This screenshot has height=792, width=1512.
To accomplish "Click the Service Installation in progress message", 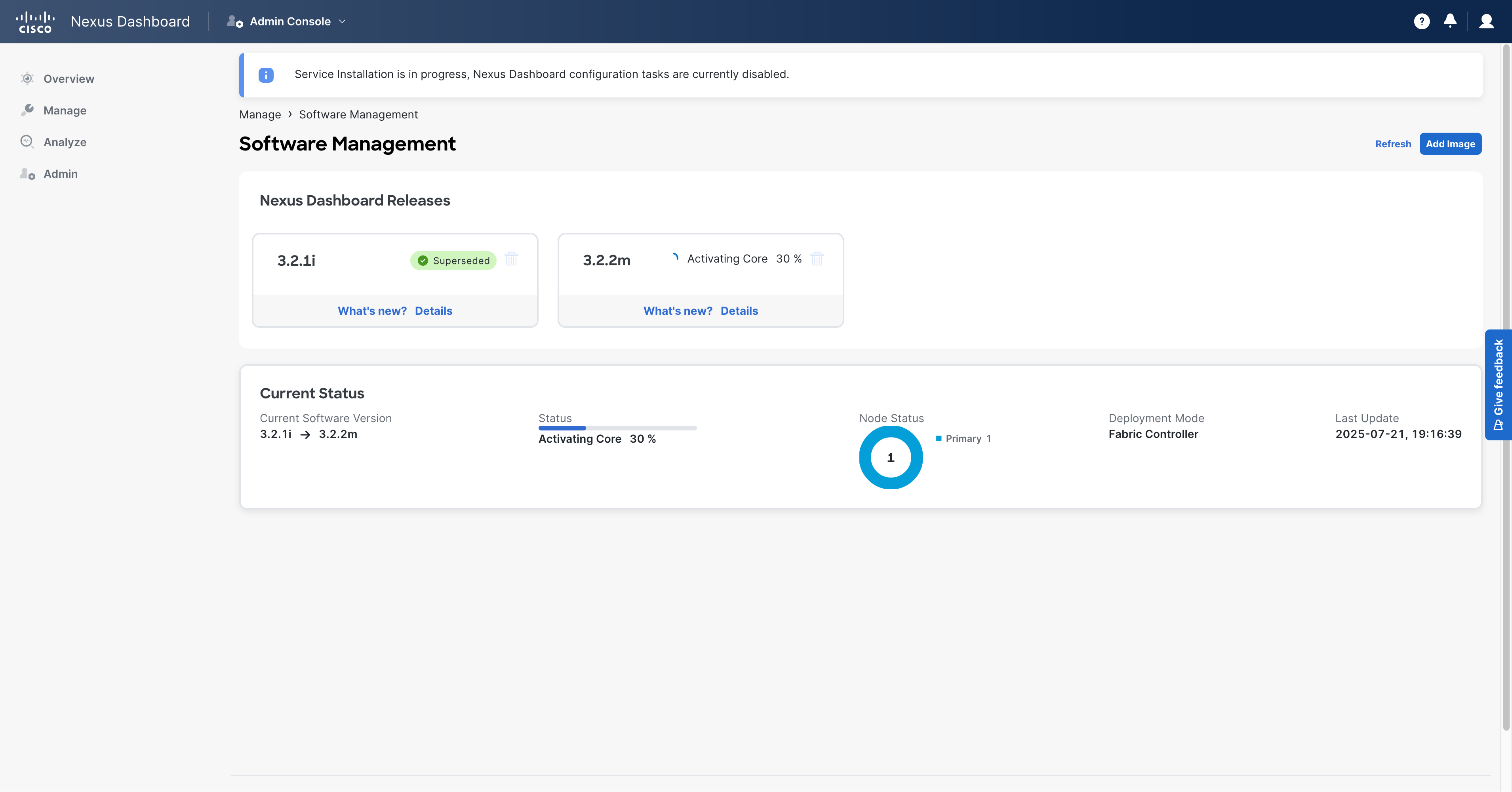I will click(x=542, y=74).
